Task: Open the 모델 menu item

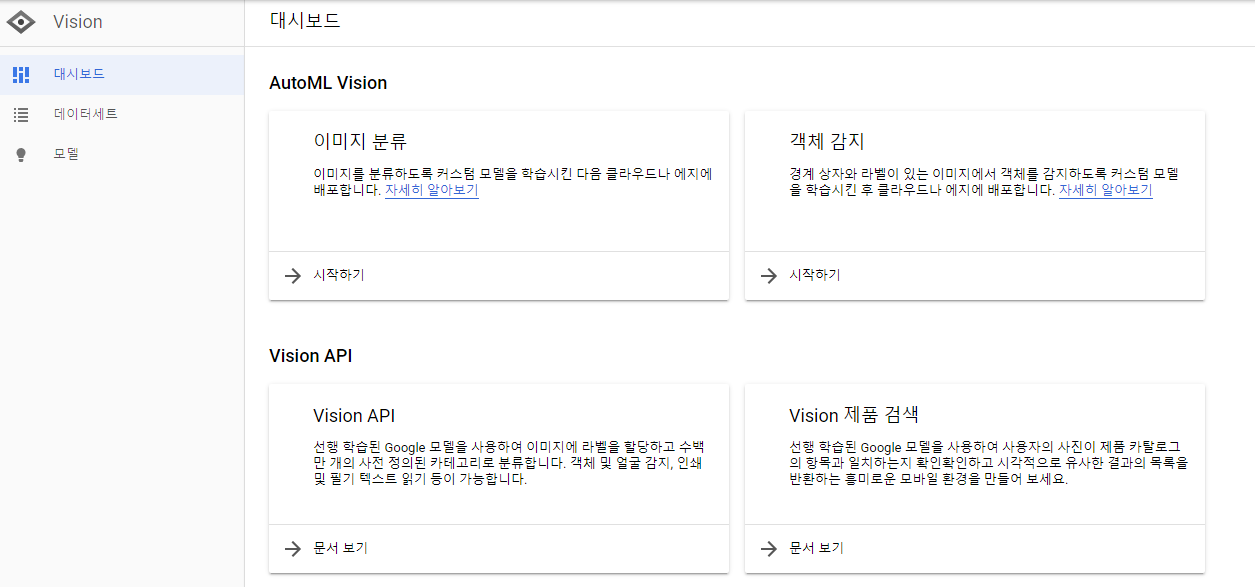Action: click(x=122, y=154)
